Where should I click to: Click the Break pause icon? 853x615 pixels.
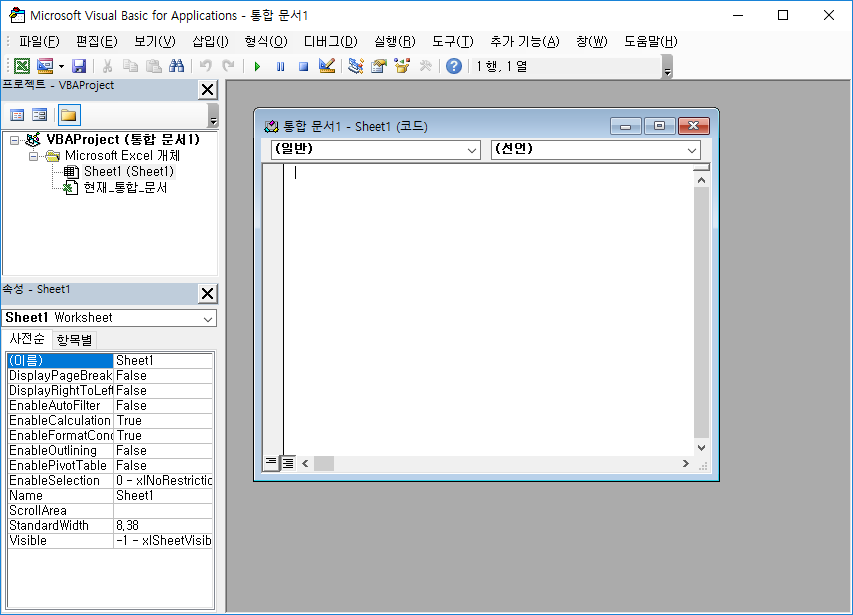click(x=281, y=66)
